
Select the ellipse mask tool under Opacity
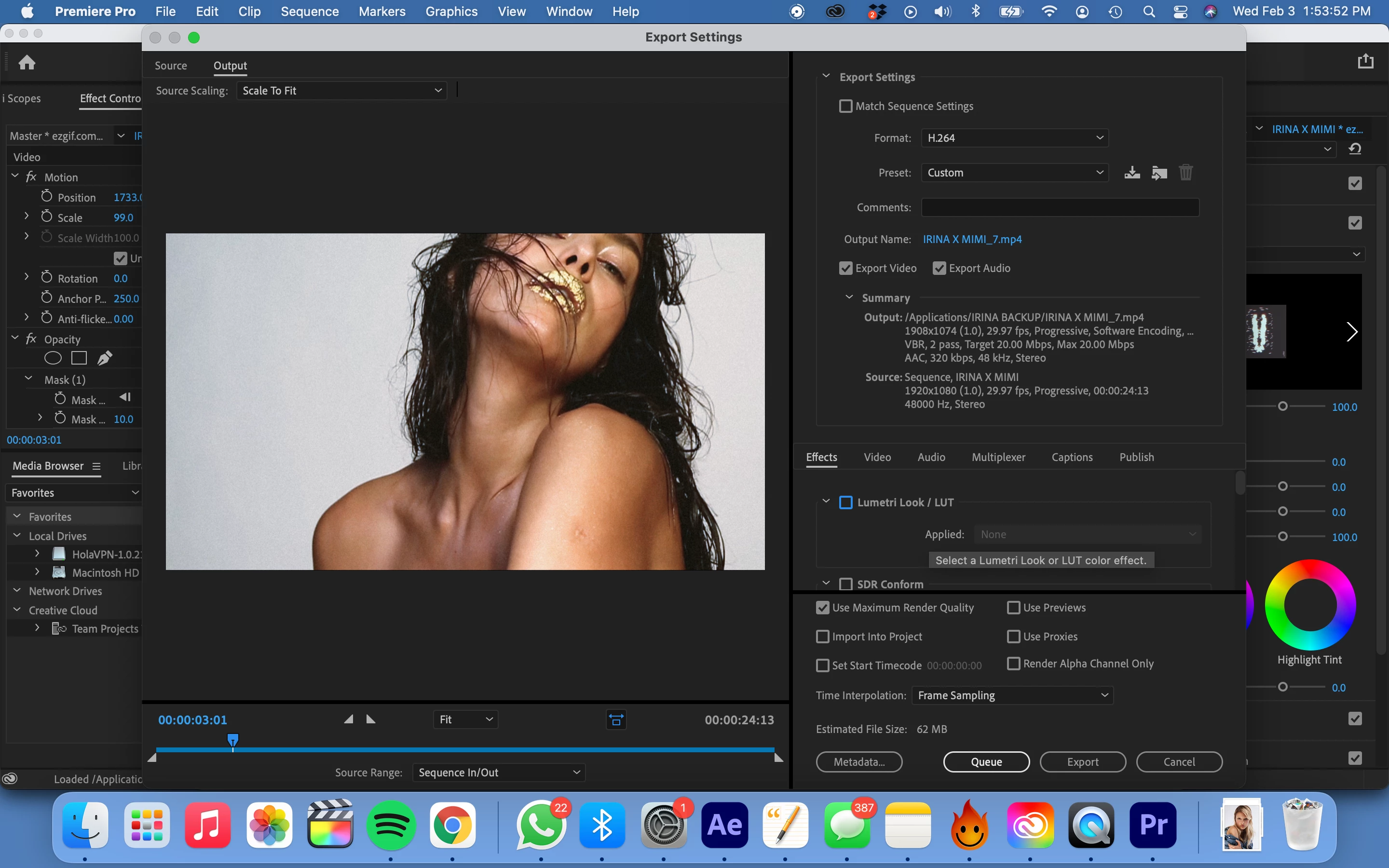click(x=53, y=358)
